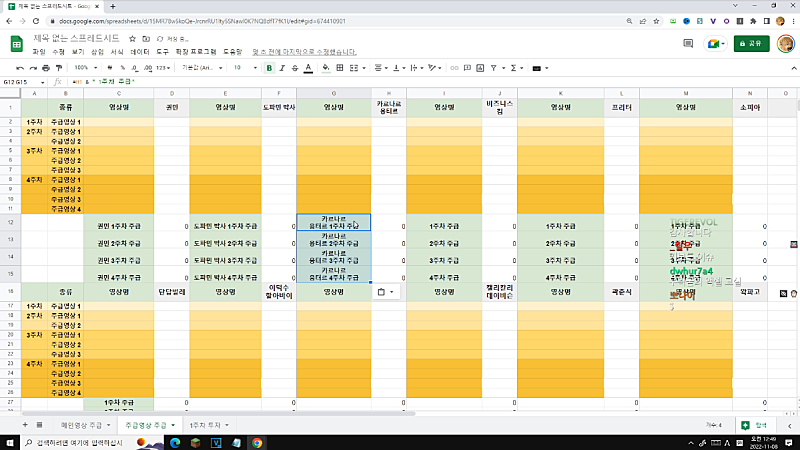This screenshot has width=800, height=450.
Task: Switch to the 1주차 투자 sheet tab
Action: tap(207, 425)
